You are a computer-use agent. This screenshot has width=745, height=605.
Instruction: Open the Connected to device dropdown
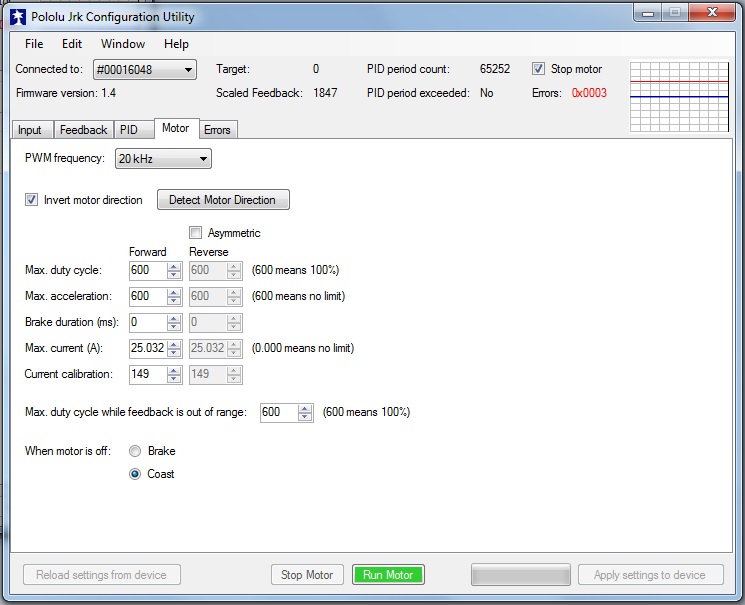click(x=145, y=70)
